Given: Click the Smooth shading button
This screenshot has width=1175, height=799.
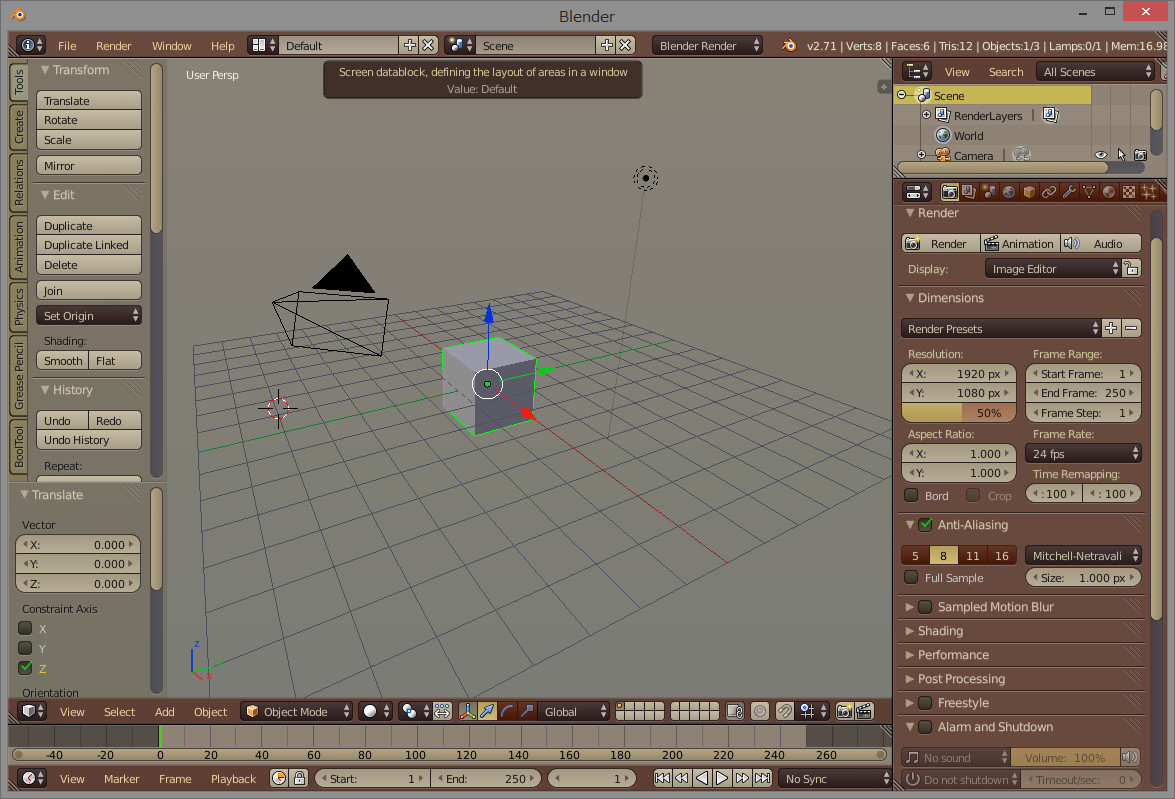Looking at the screenshot, I should [62, 361].
